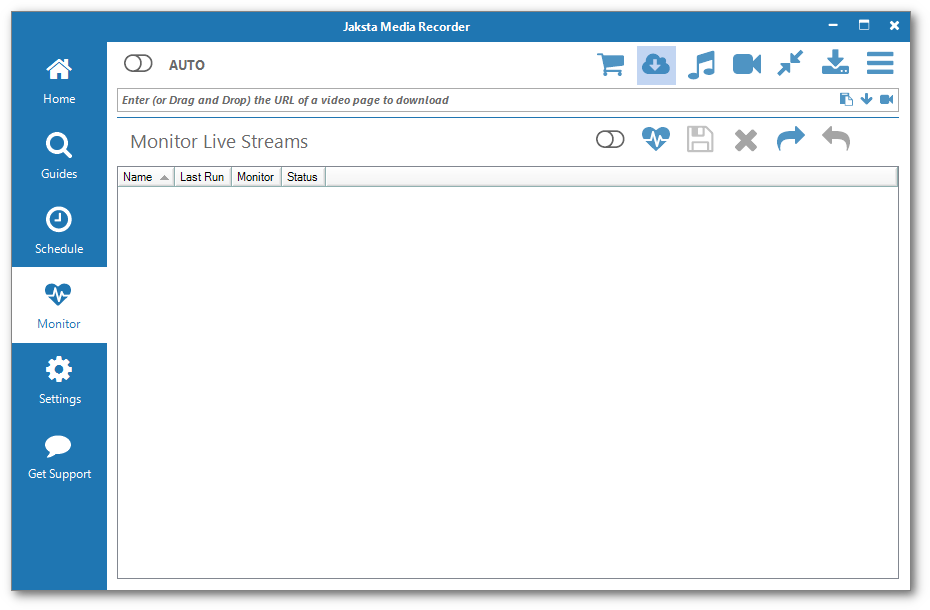Minimize the Jaksta Media Recorder window
This screenshot has height=610, width=930.
click(833, 26)
